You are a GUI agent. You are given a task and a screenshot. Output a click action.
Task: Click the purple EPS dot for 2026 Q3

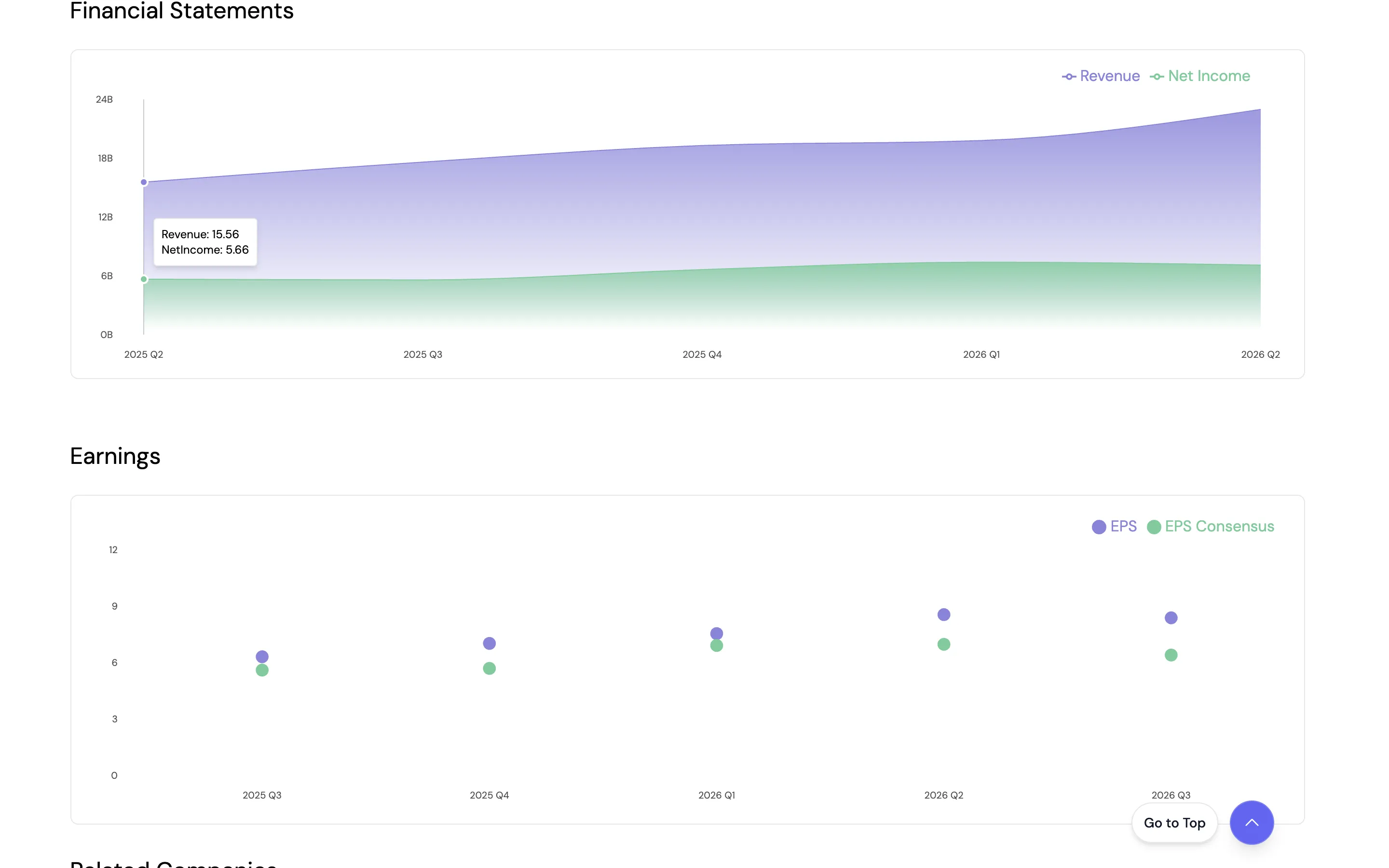tap(1171, 618)
